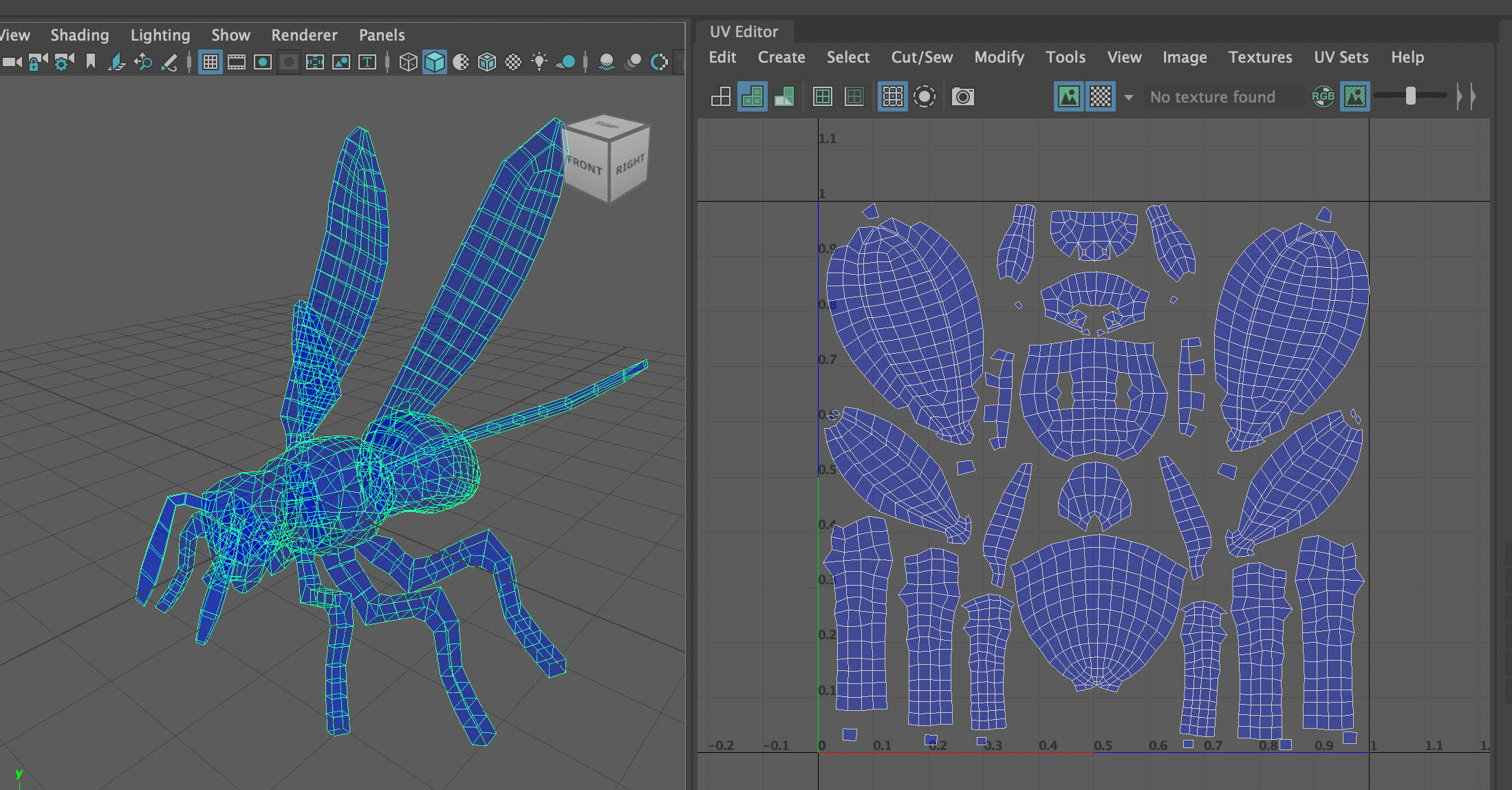This screenshot has width=1512, height=790.
Task: Toggle shell borders display in UV Editor
Action: pyautogui.click(x=854, y=96)
